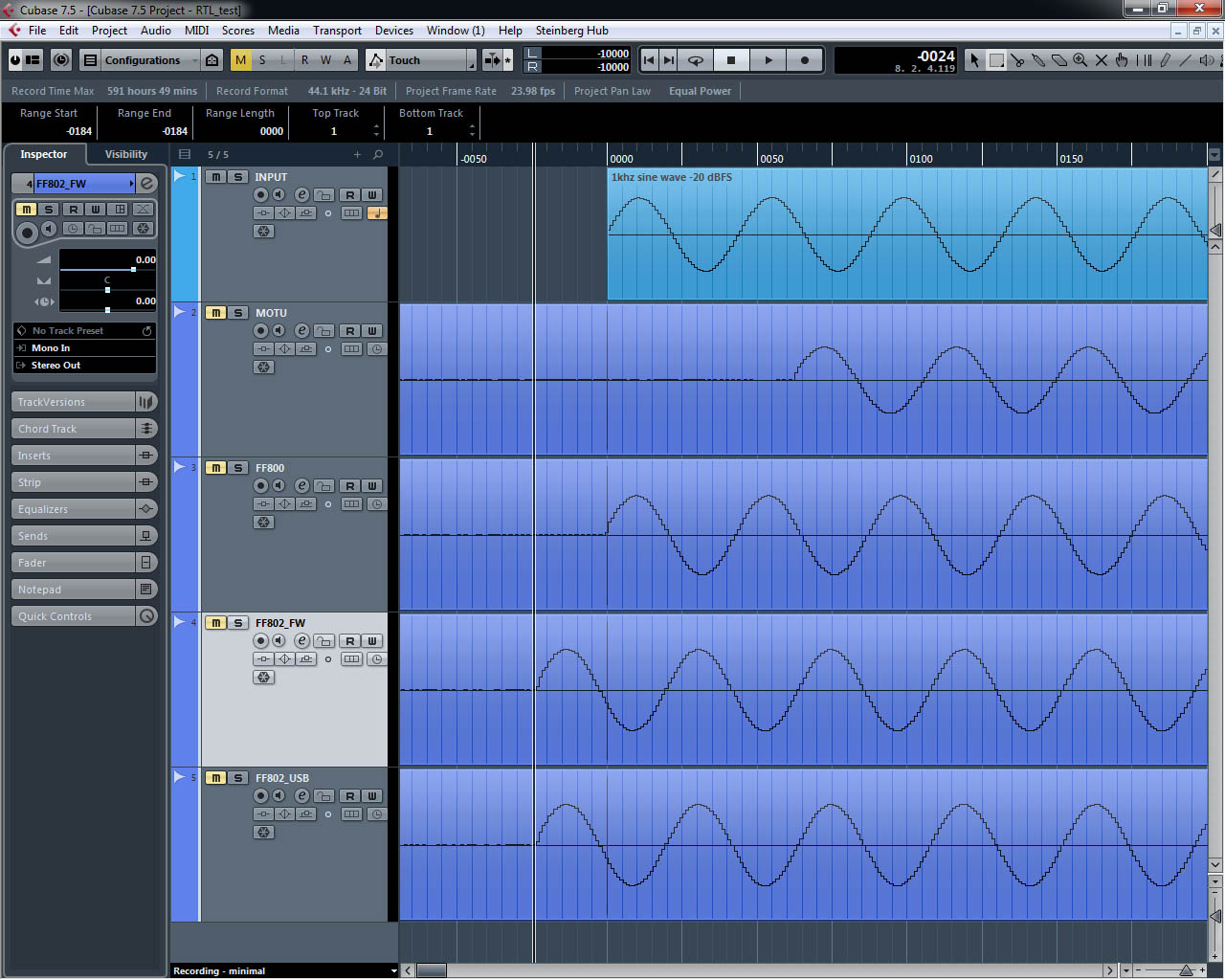This screenshot has height=980, width=1225.
Task: Click the Stereo Out output routing
Action: coord(56,366)
